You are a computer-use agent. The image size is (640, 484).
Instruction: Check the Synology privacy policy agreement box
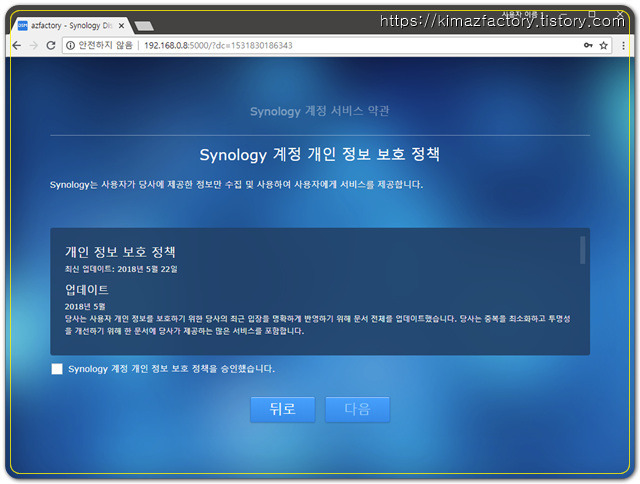[x=57, y=369]
